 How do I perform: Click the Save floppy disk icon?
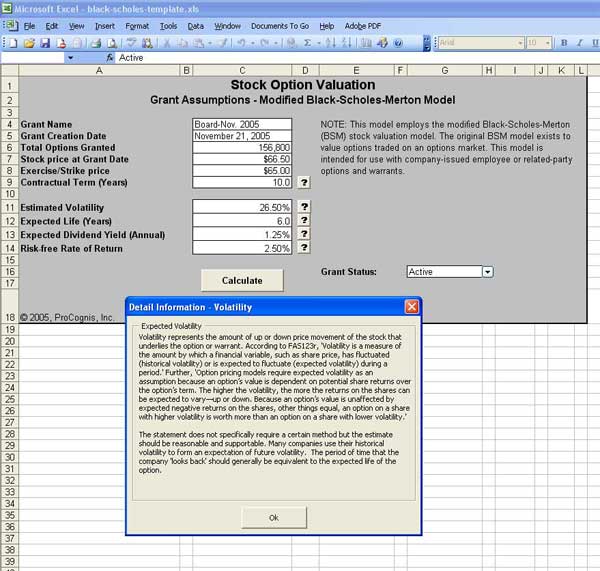point(45,43)
